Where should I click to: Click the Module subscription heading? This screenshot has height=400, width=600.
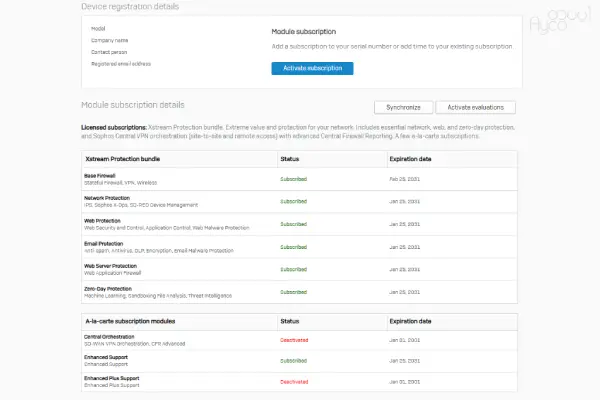(x=304, y=32)
